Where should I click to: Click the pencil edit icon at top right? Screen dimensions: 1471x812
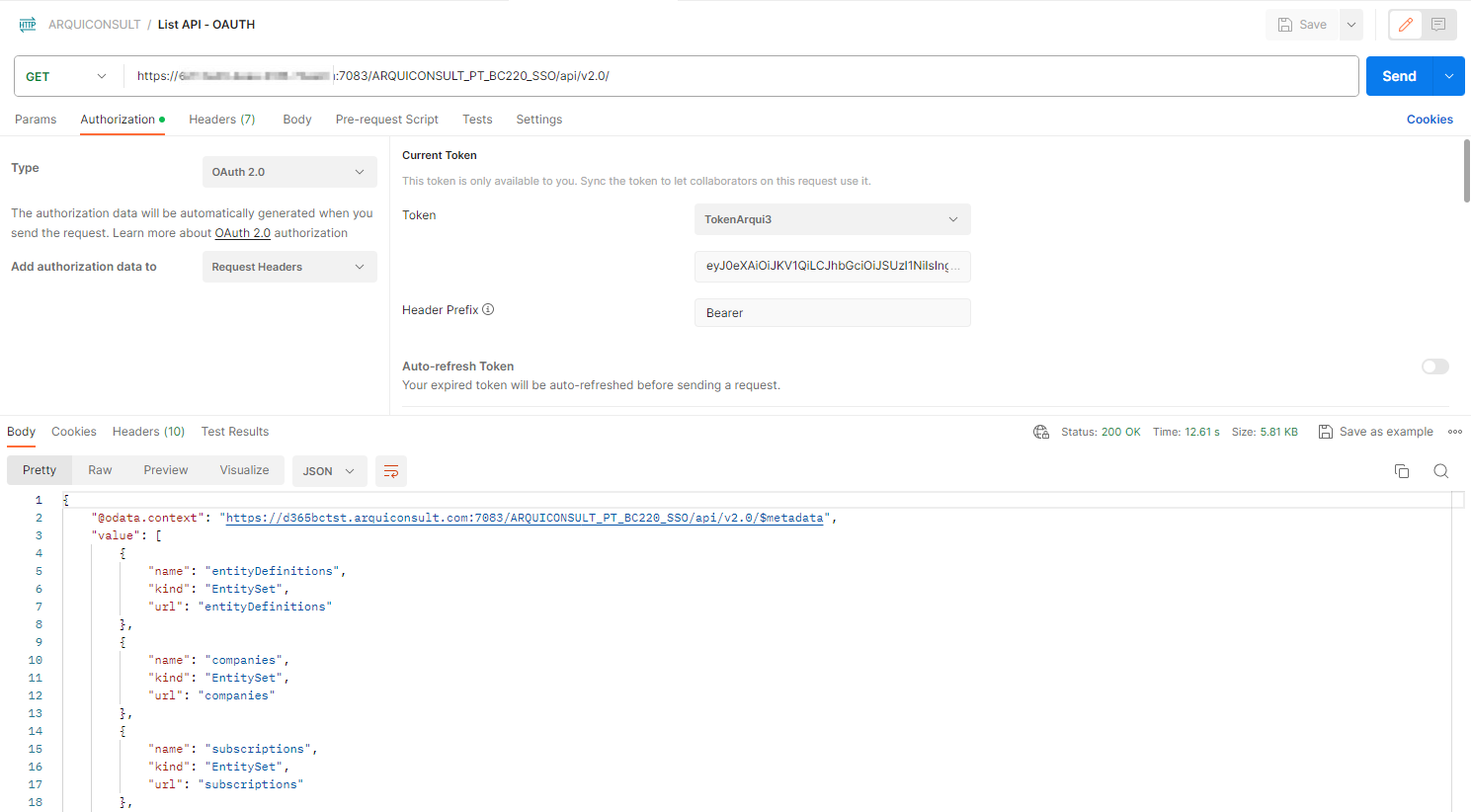click(1405, 25)
